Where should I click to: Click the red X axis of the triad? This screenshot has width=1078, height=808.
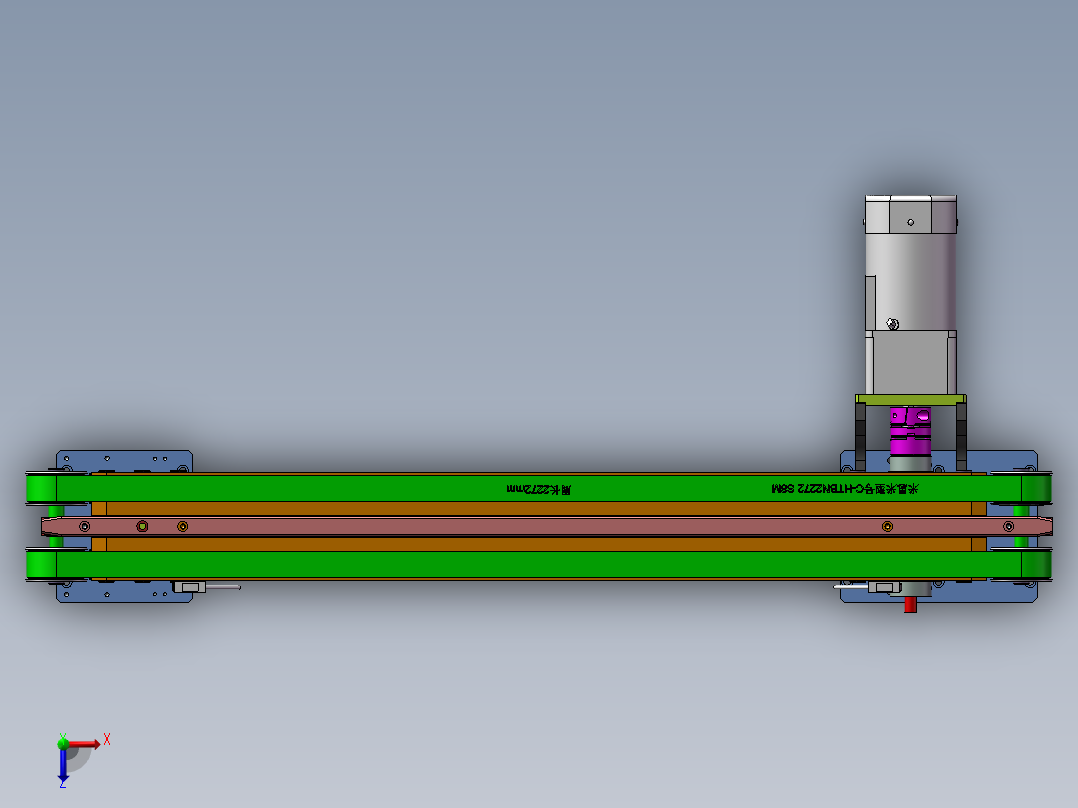[x=84, y=744]
